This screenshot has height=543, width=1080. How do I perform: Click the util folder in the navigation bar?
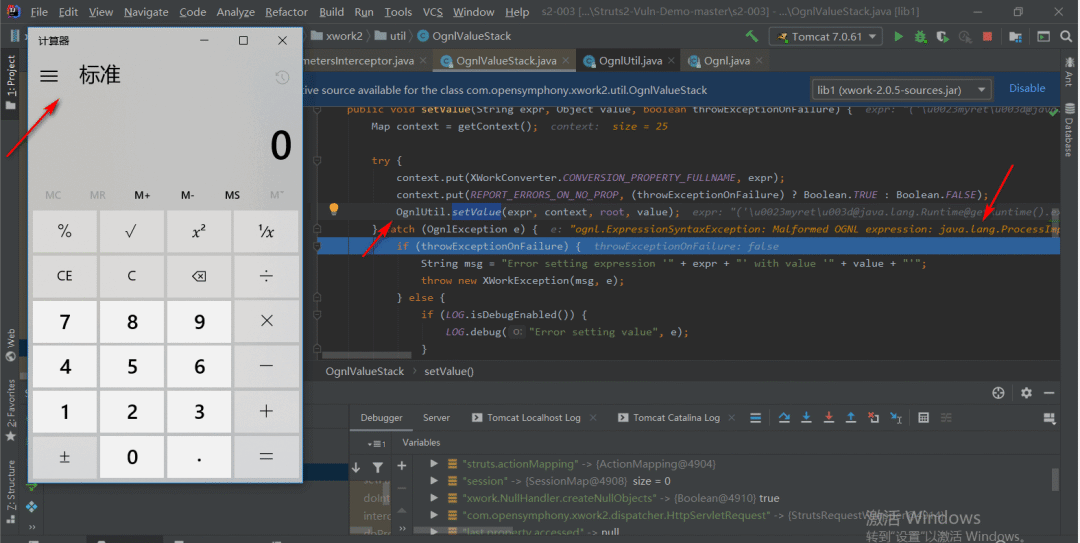(x=391, y=36)
